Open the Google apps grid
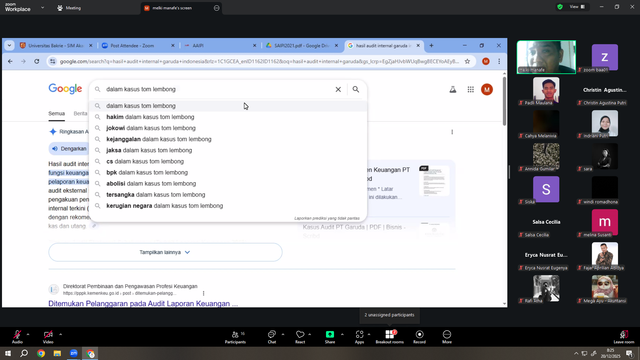The height and width of the screenshot is (360, 640). 471,89
